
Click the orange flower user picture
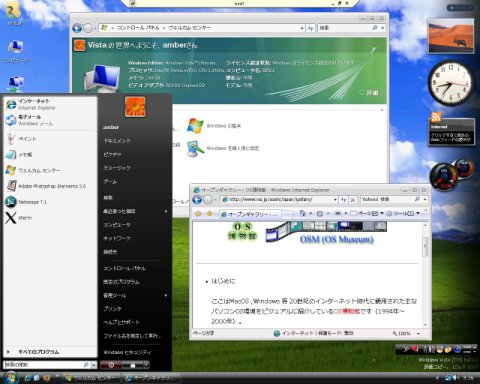click(135, 107)
